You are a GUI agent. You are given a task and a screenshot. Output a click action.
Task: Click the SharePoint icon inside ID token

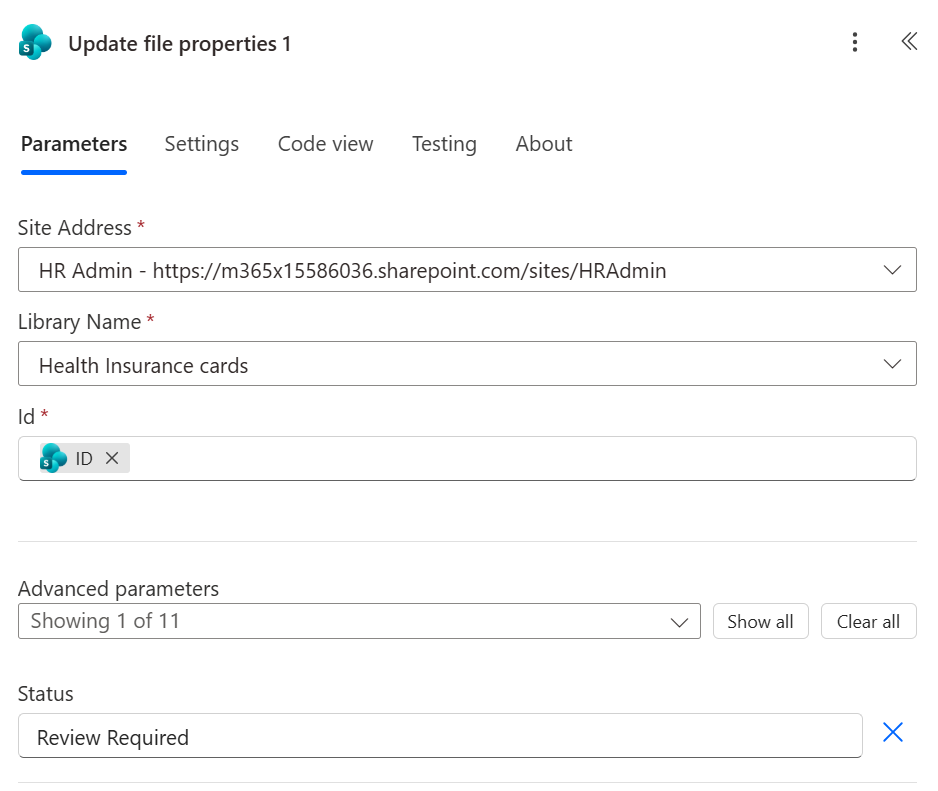pyautogui.click(x=54, y=458)
